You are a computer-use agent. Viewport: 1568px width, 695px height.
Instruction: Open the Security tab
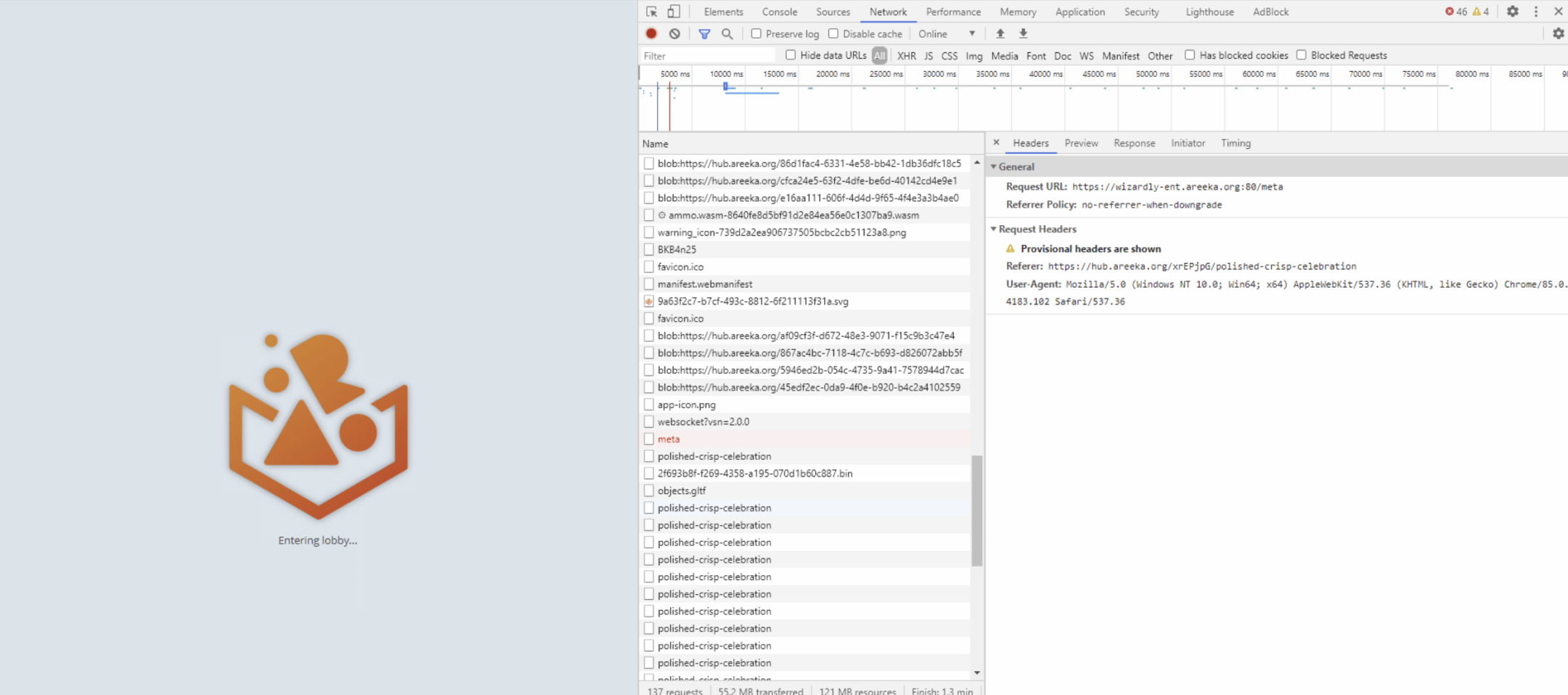pos(1141,12)
